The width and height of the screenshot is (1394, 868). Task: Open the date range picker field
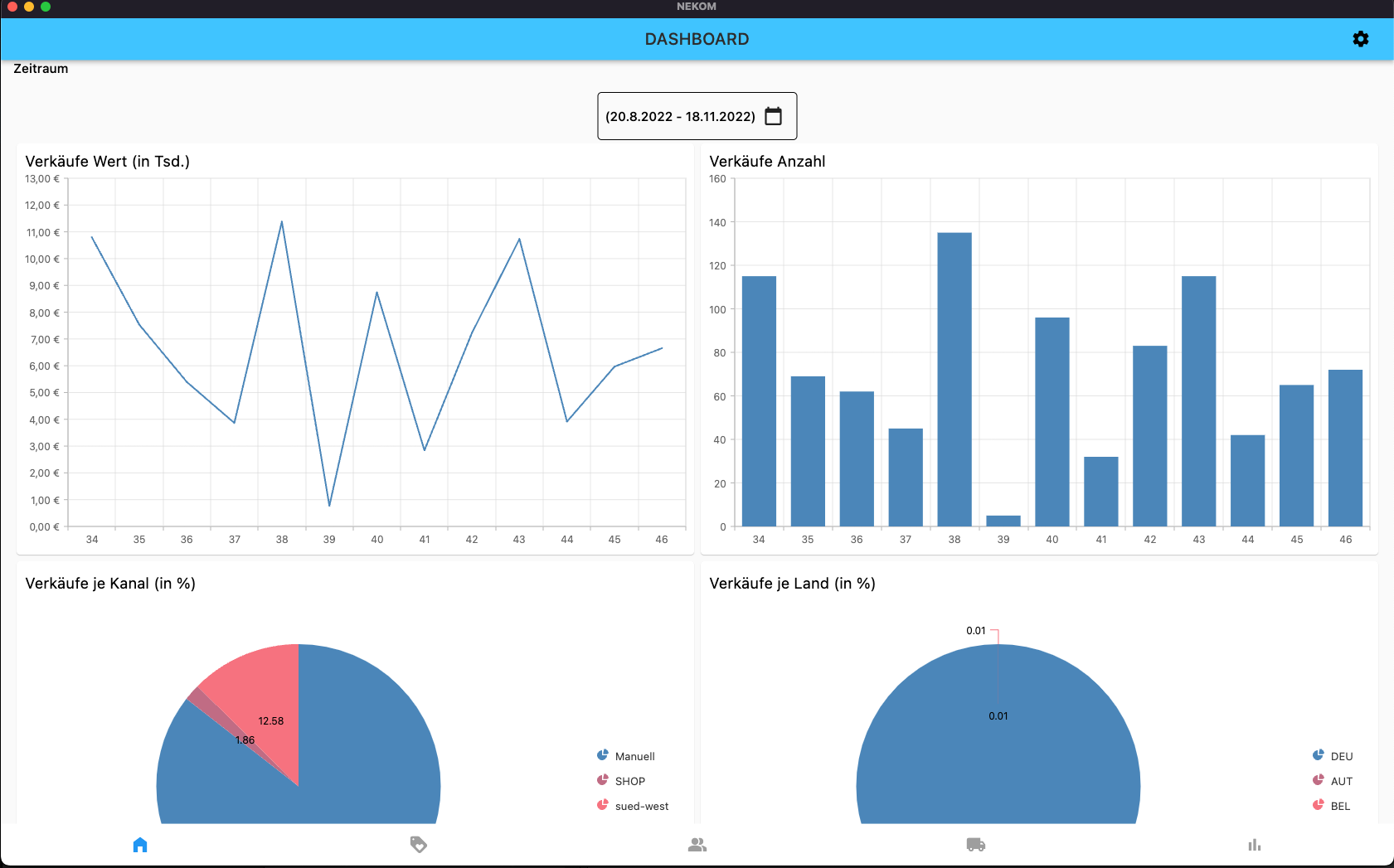pos(697,116)
